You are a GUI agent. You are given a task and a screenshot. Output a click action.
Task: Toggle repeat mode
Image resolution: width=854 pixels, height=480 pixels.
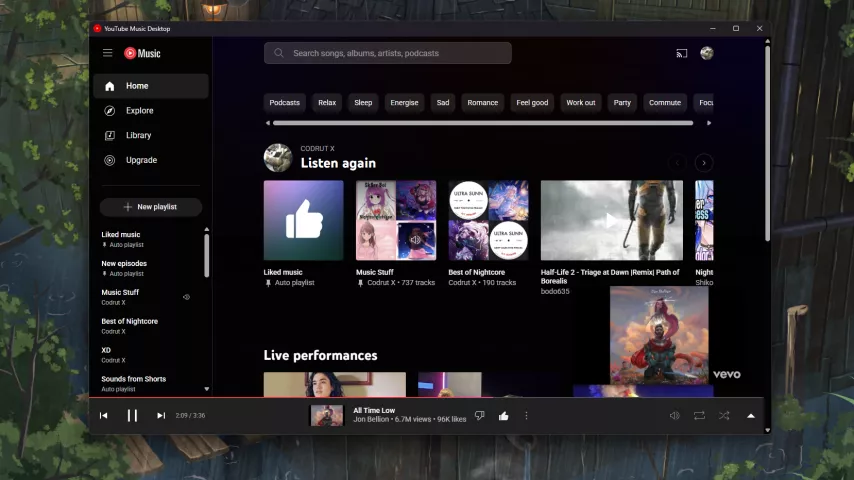pos(699,416)
